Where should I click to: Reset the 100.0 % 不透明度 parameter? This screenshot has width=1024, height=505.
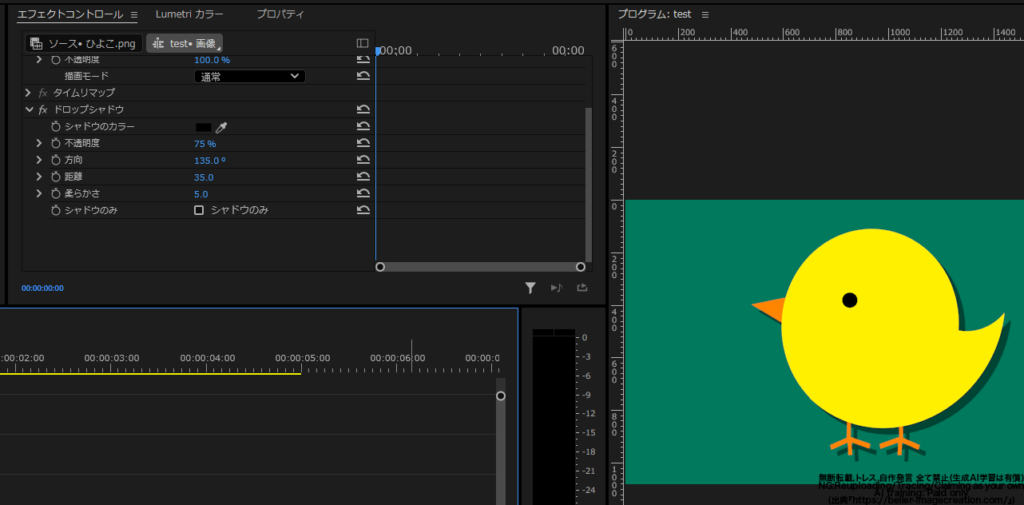363,59
